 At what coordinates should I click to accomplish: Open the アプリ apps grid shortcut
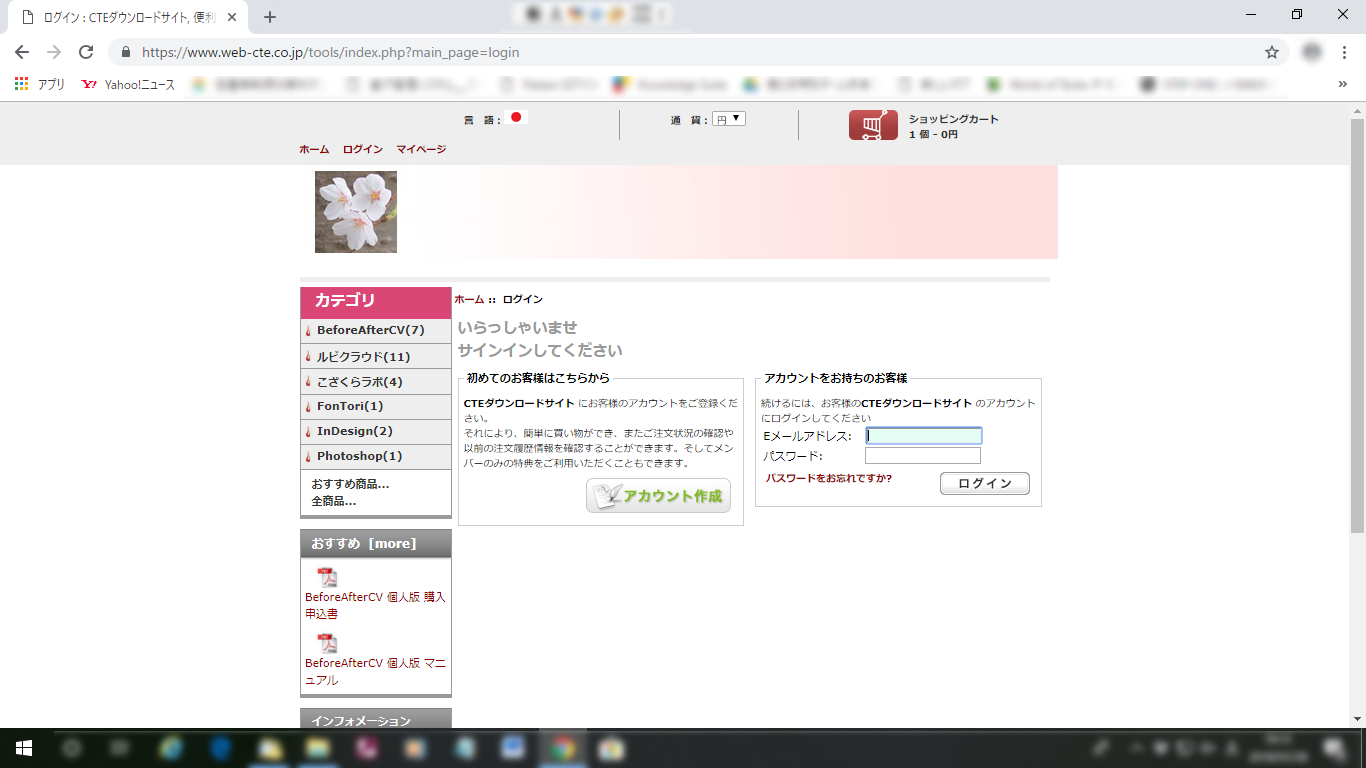click(x=40, y=85)
